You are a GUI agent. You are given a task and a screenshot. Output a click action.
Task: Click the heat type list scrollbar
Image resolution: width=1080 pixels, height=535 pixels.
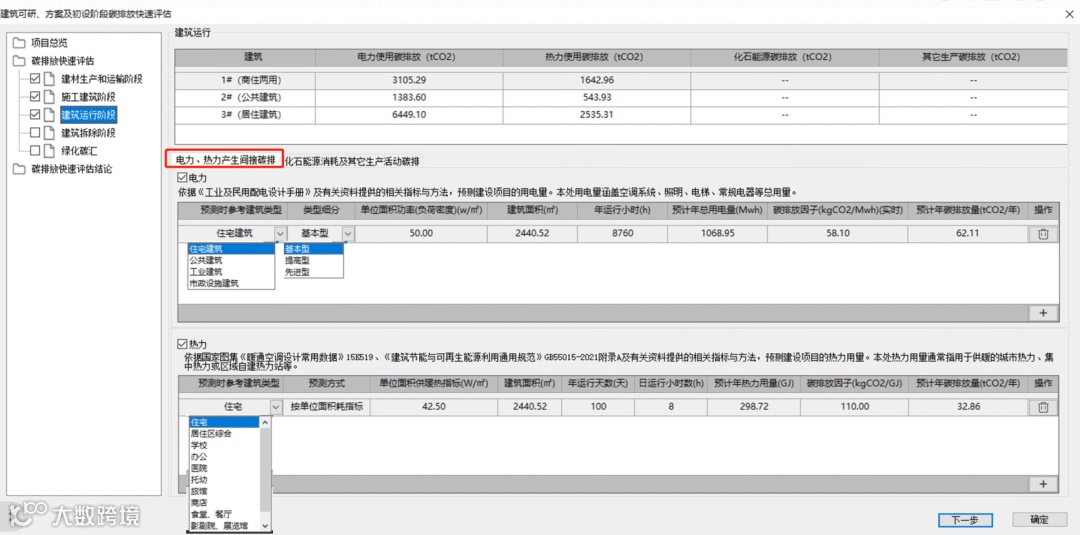click(266, 474)
